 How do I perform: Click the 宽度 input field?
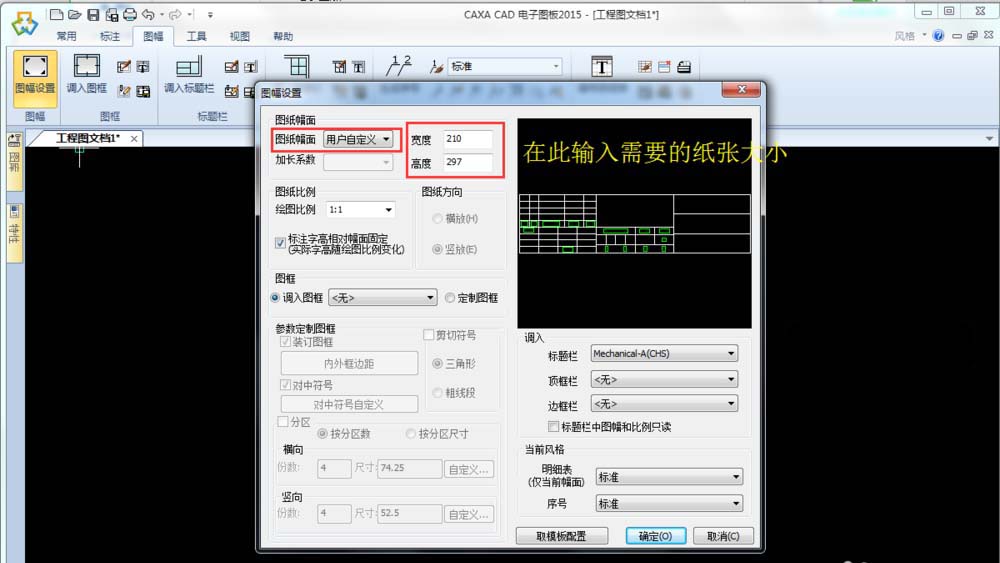[468, 139]
